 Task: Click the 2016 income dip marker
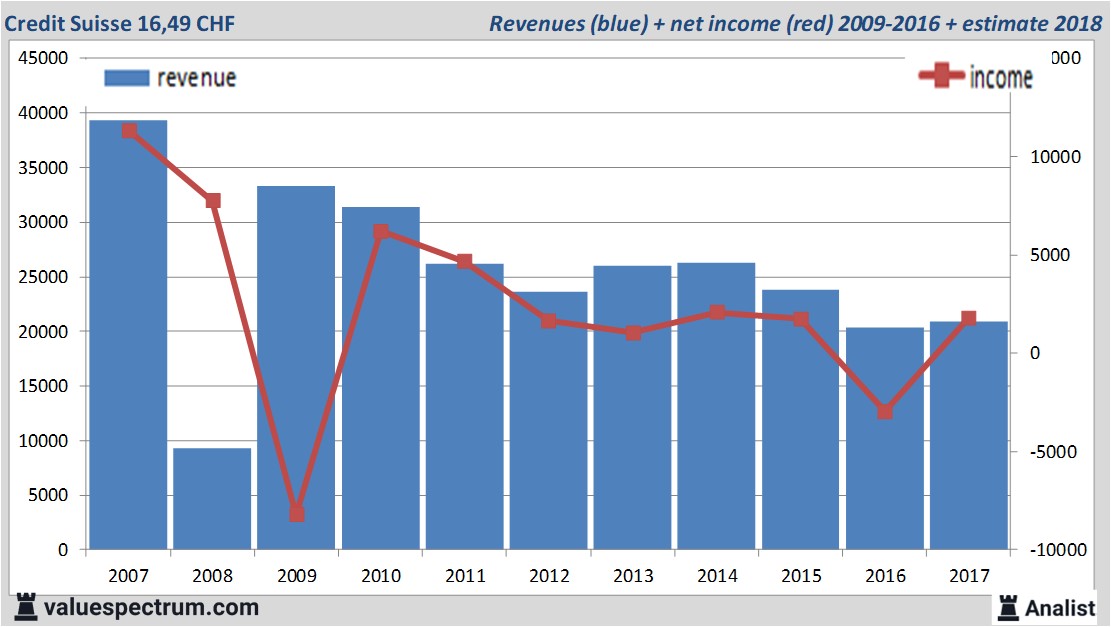point(885,411)
